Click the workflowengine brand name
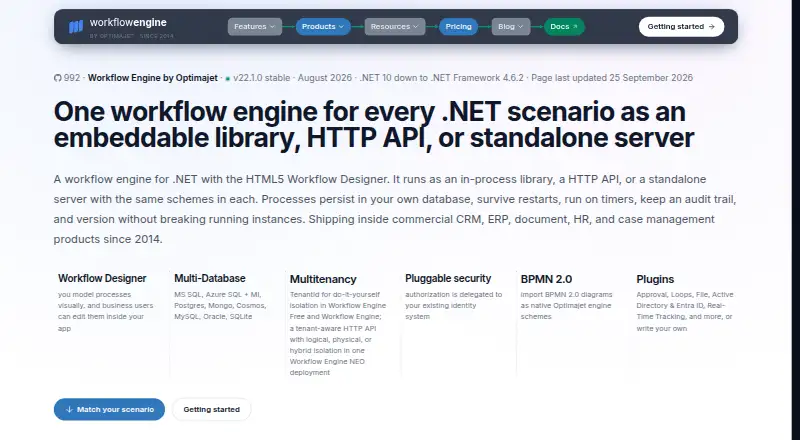 click(128, 22)
